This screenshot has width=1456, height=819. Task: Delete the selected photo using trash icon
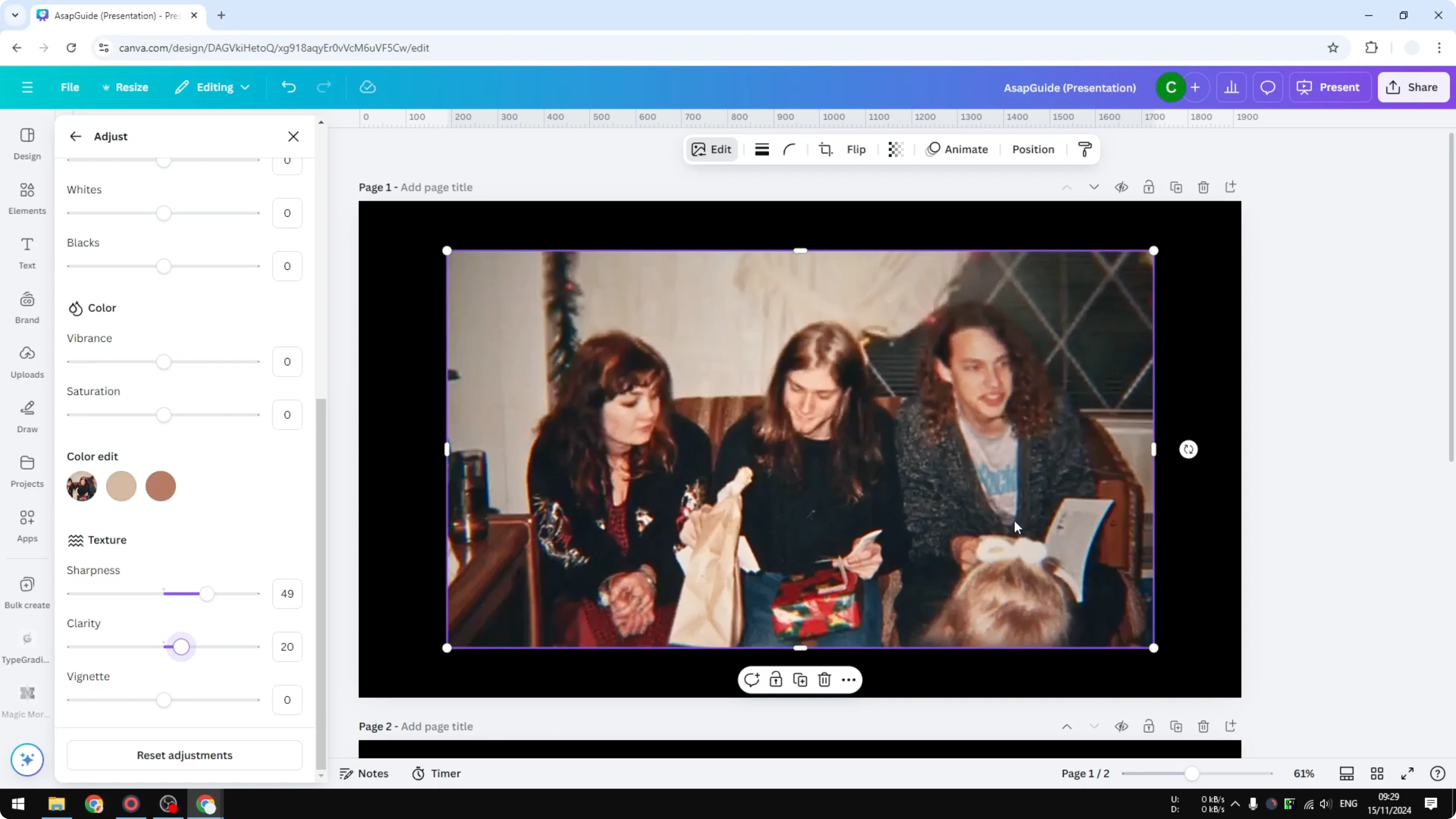click(x=824, y=679)
